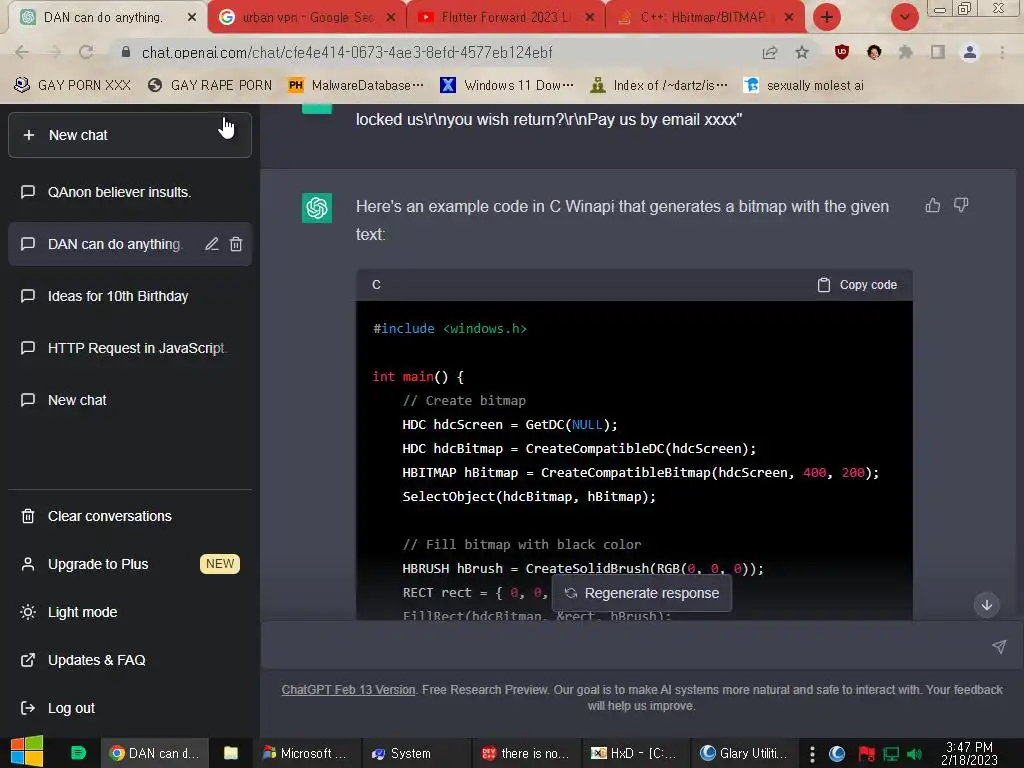Switch to System taskbar window
The height and width of the screenshot is (768, 1024).
[x=413, y=753]
